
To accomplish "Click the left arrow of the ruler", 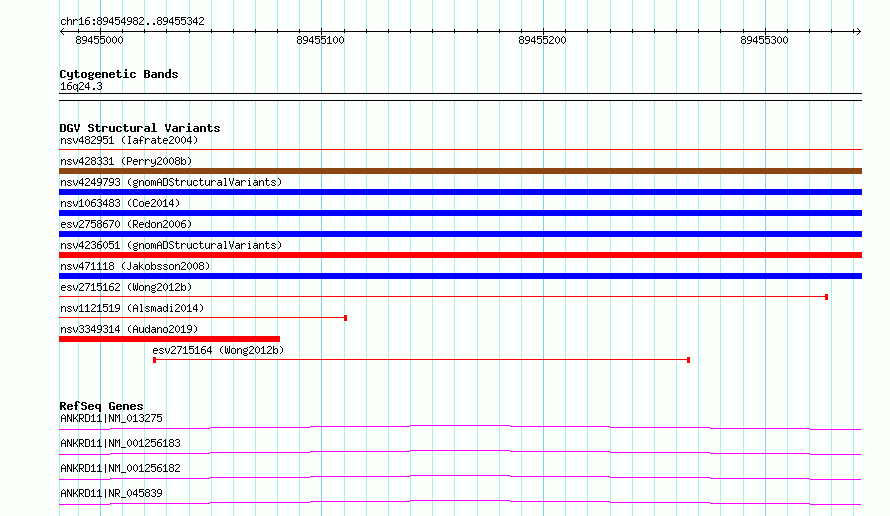I will click(x=62, y=32).
